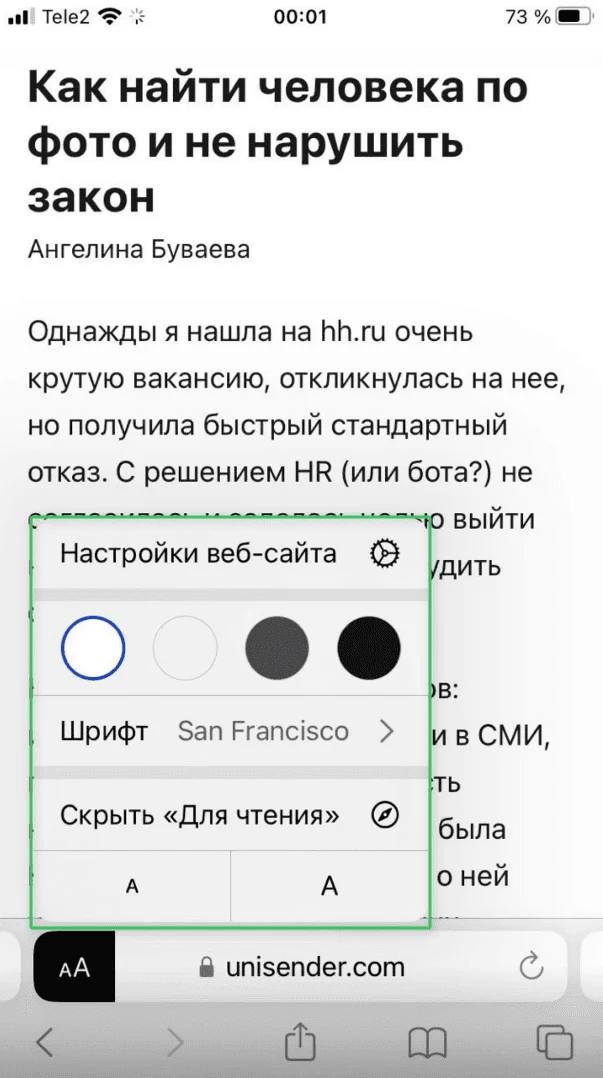Go back with the left arrow
Viewport: 603px width, 1078px height.
(44, 1041)
